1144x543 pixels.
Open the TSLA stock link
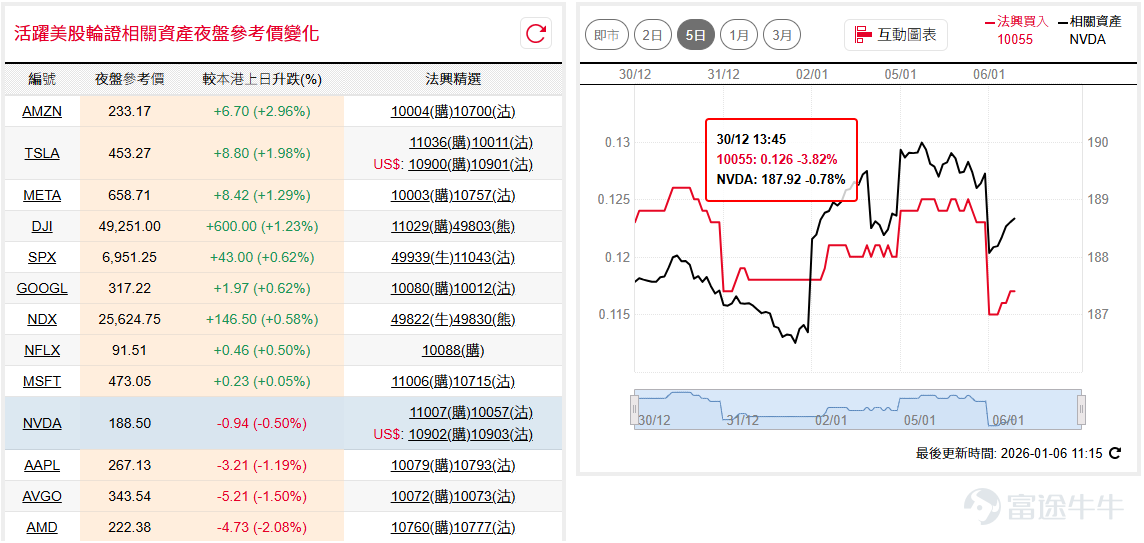click(x=42, y=153)
